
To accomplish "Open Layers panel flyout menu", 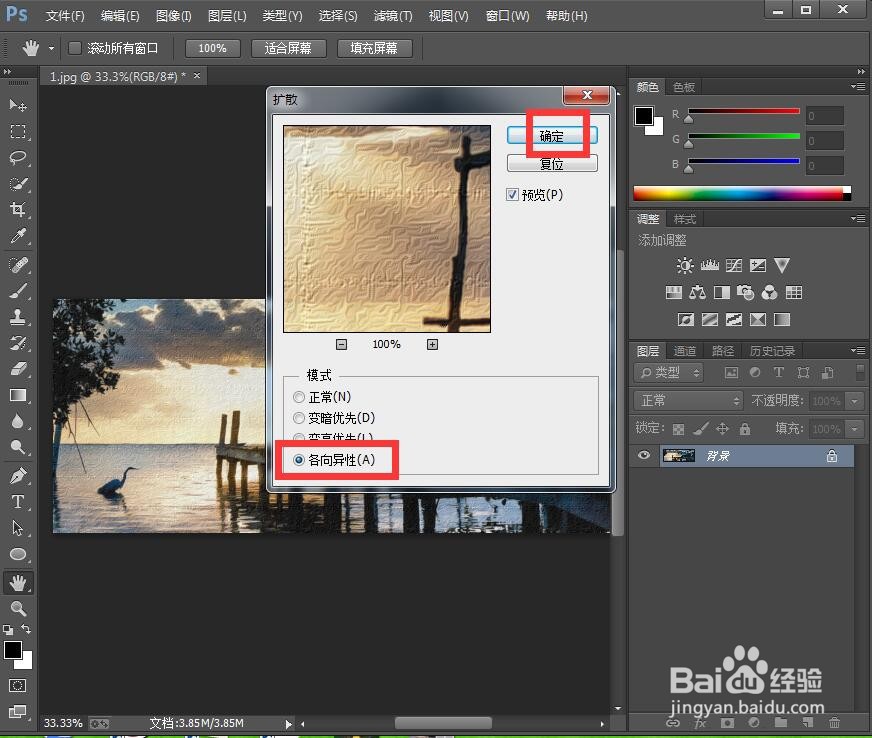I will pos(858,350).
